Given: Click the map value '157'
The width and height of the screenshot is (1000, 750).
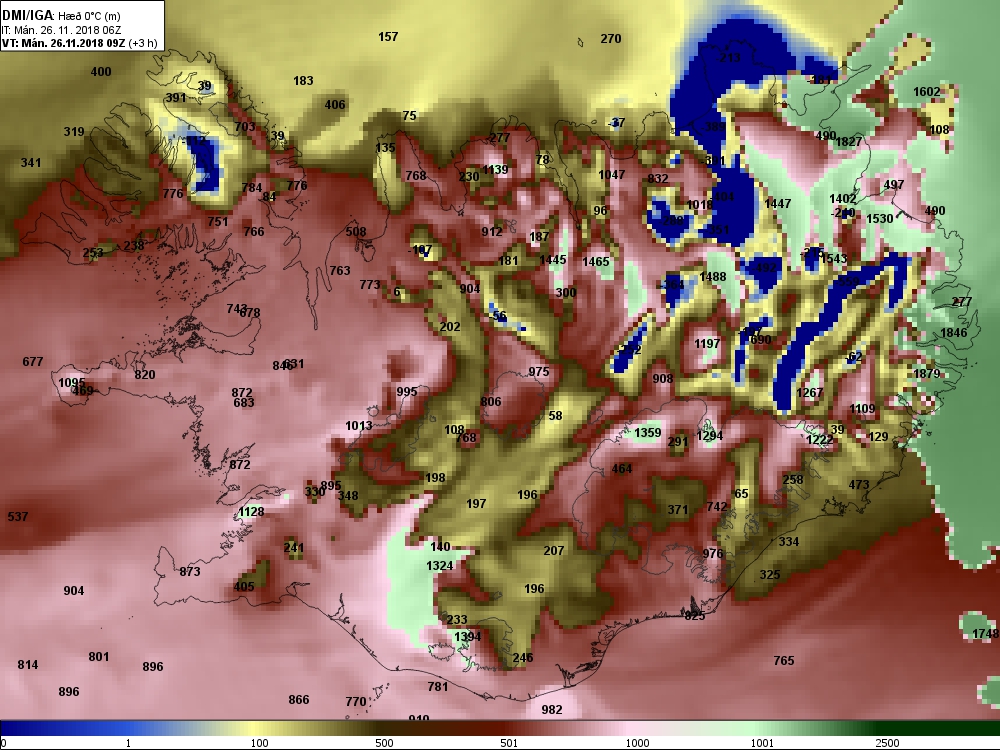Looking at the screenshot, I should point(388,37).
